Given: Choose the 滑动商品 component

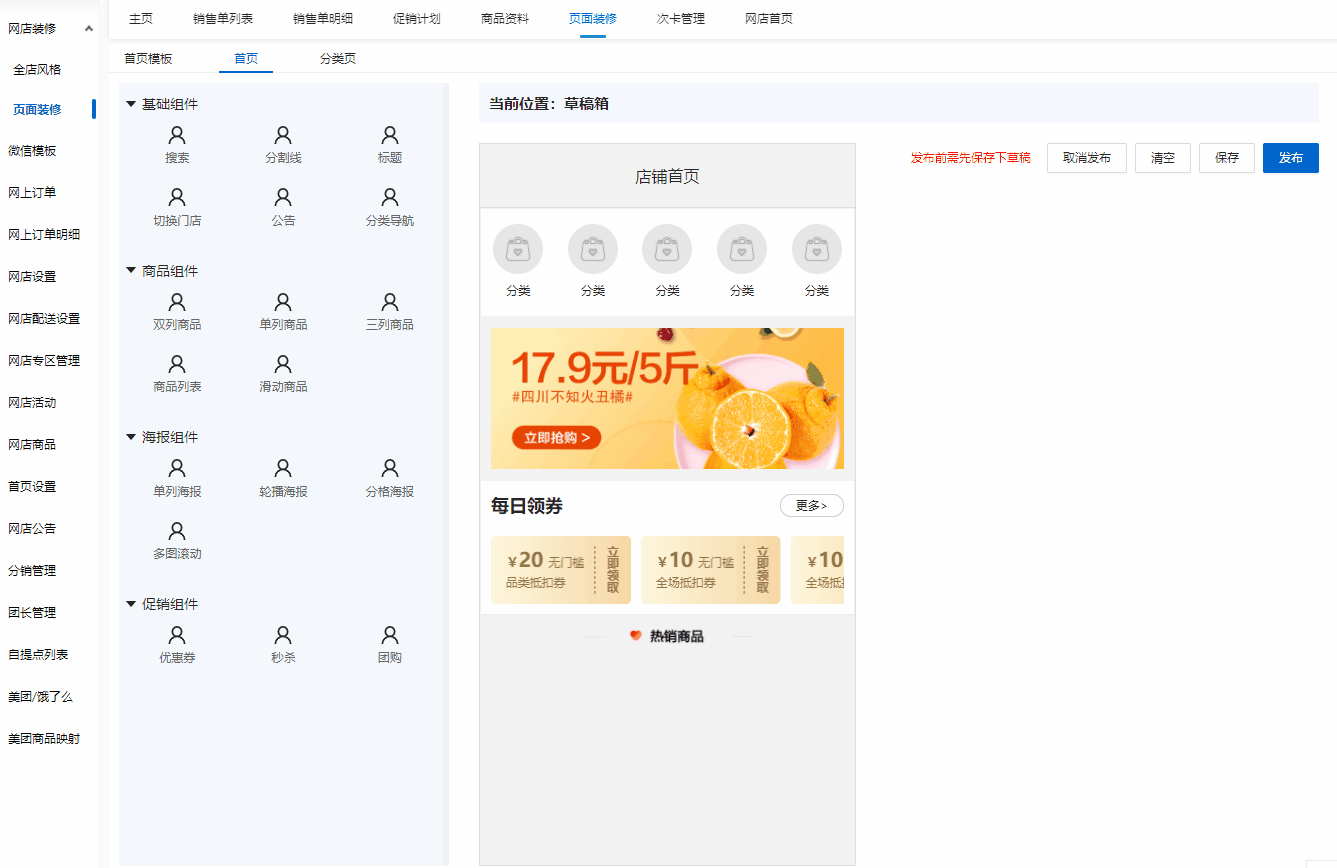Looking at the screenshot, I should [x=283, y=374].
